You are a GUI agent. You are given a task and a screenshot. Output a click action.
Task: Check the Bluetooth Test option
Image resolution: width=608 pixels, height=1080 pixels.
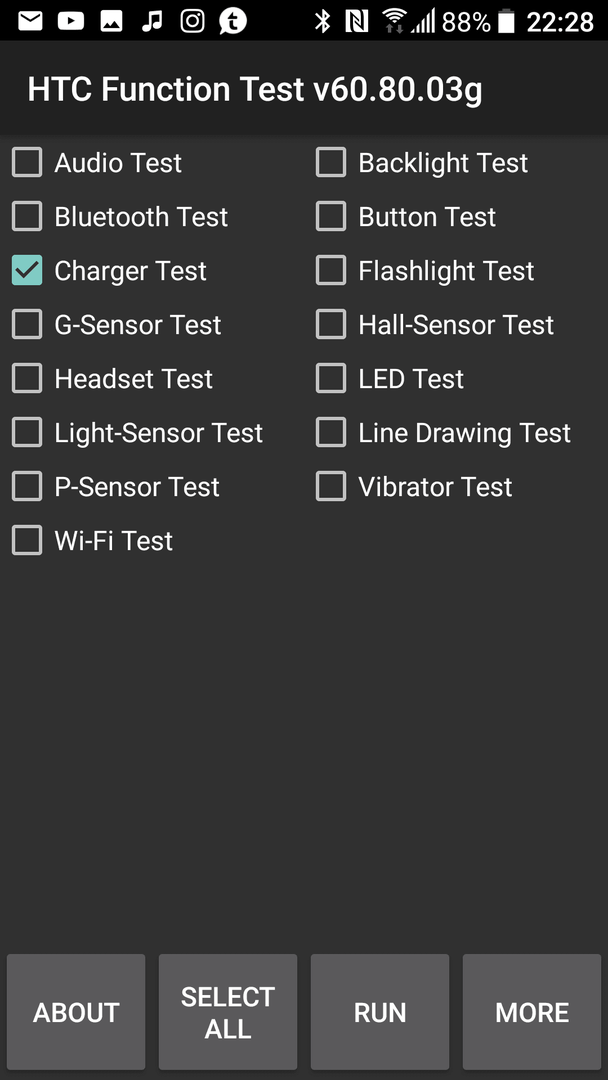coord(27,216)
